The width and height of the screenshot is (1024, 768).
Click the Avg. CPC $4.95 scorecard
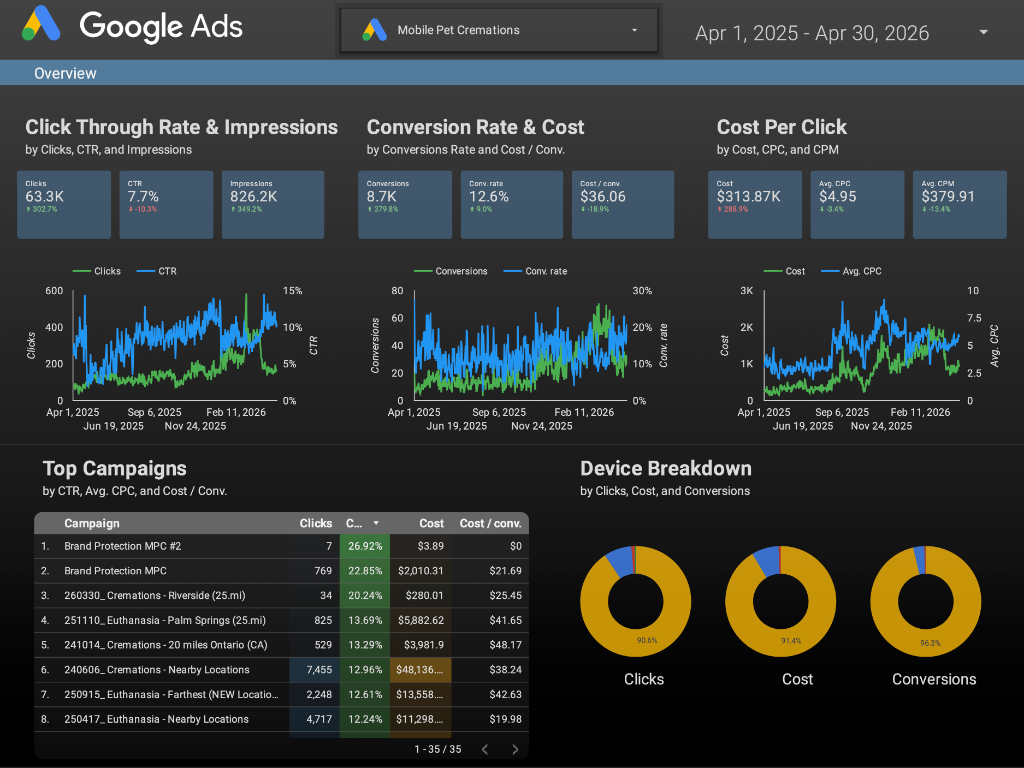pos(857,204)
